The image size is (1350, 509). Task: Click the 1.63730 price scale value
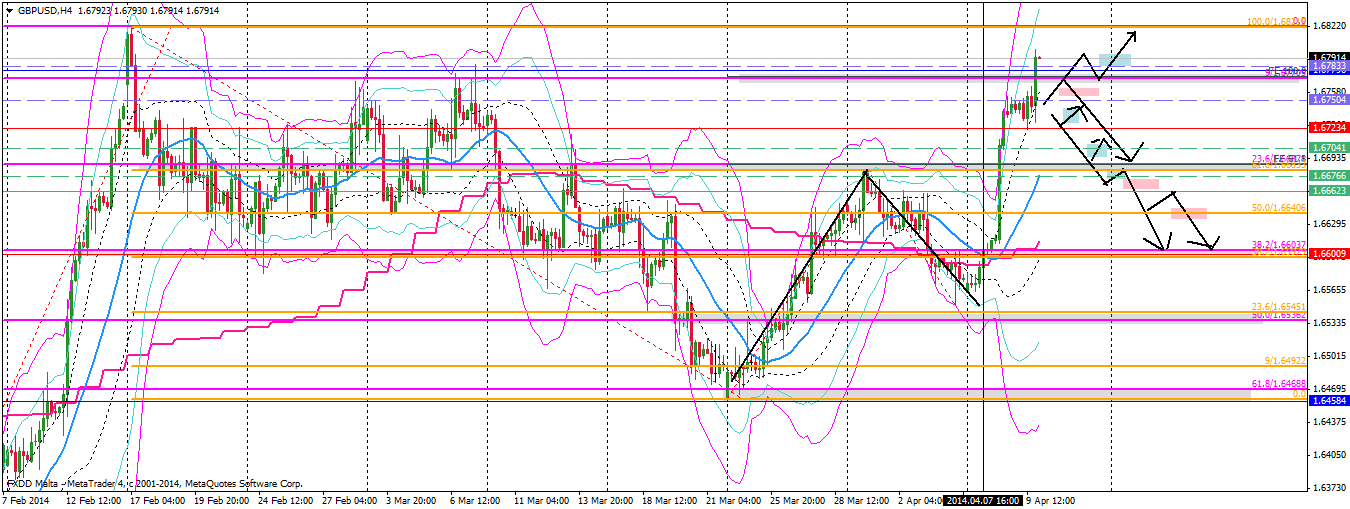(x=1330, y=488)
